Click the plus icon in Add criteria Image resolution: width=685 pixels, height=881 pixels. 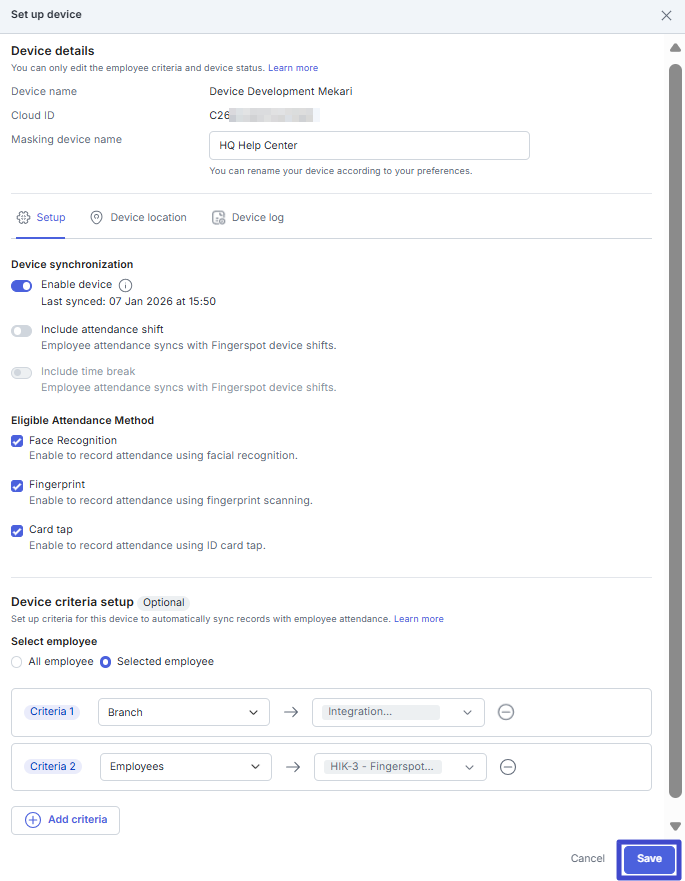point(33,820)
